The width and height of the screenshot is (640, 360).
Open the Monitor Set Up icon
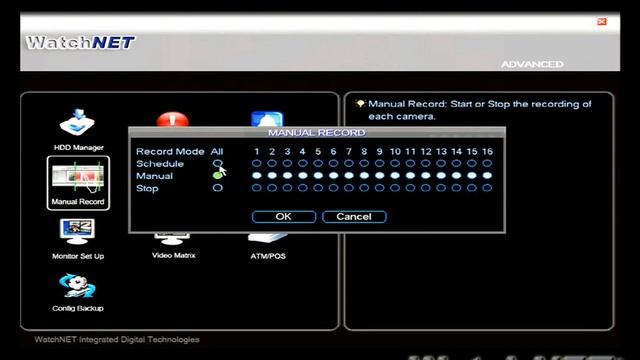tap(78, 239)
